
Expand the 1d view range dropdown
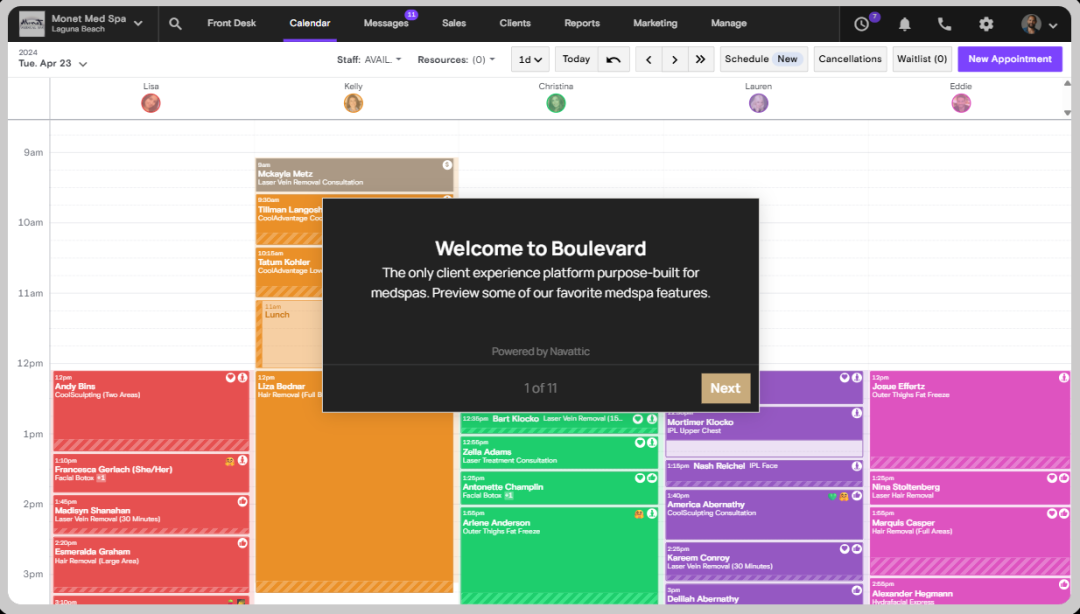point(529,60)
